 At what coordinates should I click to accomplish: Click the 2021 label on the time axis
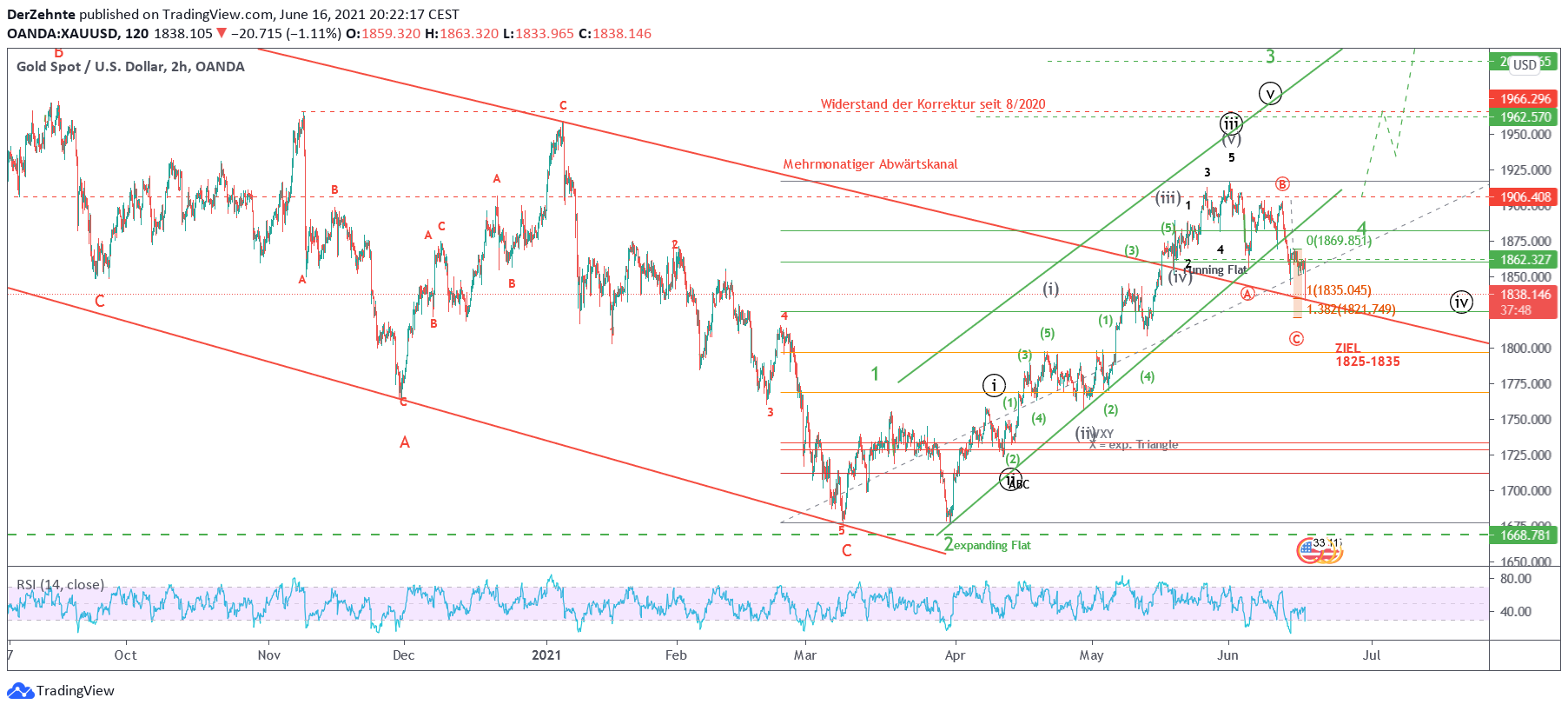(x=546, y=655)
